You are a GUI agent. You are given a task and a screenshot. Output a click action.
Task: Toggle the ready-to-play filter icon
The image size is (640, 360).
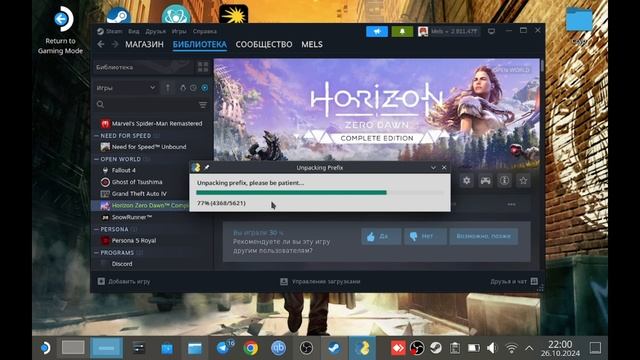[x=205, y=88]
